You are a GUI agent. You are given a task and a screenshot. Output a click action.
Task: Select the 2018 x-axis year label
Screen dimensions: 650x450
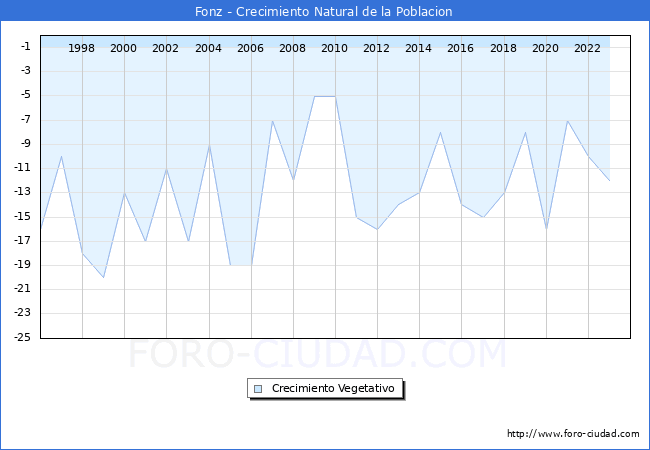click(503, 48)
